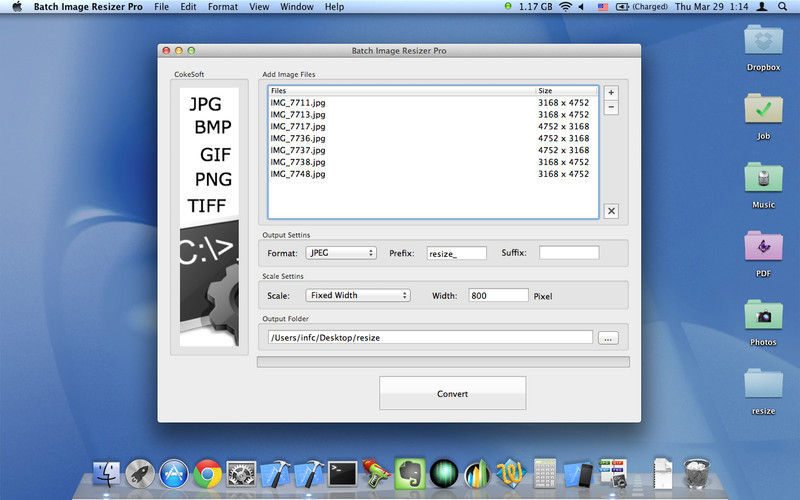This screenshot has width=800, height=500.
Task: Open the Apple menu
Action: click(17, 7)
